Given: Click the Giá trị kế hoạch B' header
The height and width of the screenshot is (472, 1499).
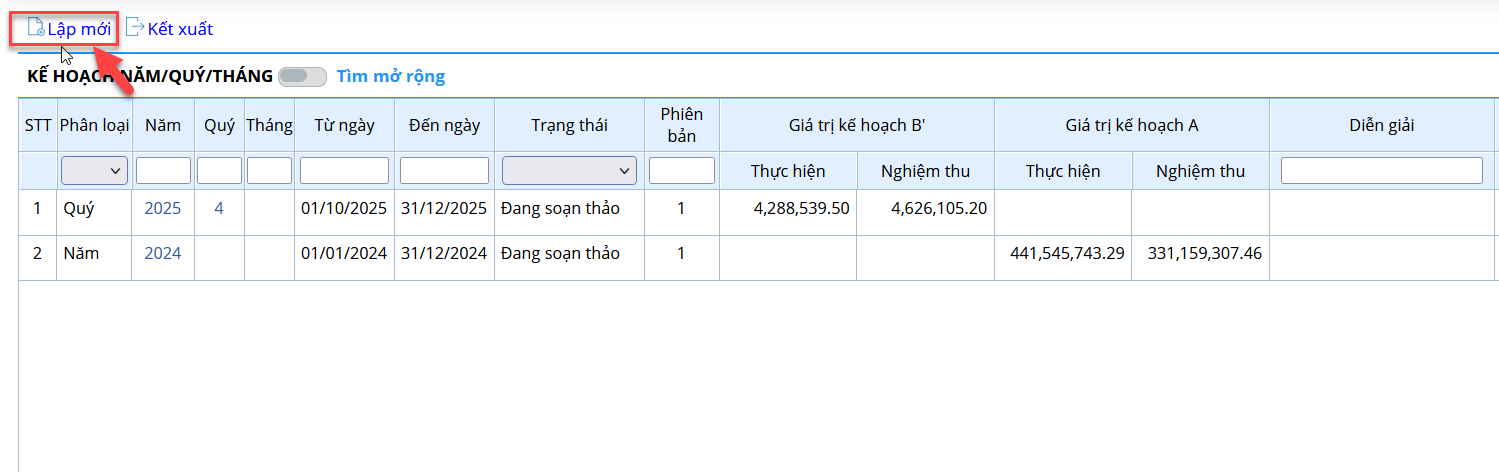Looking at the screenshot, I should point(856,125).
